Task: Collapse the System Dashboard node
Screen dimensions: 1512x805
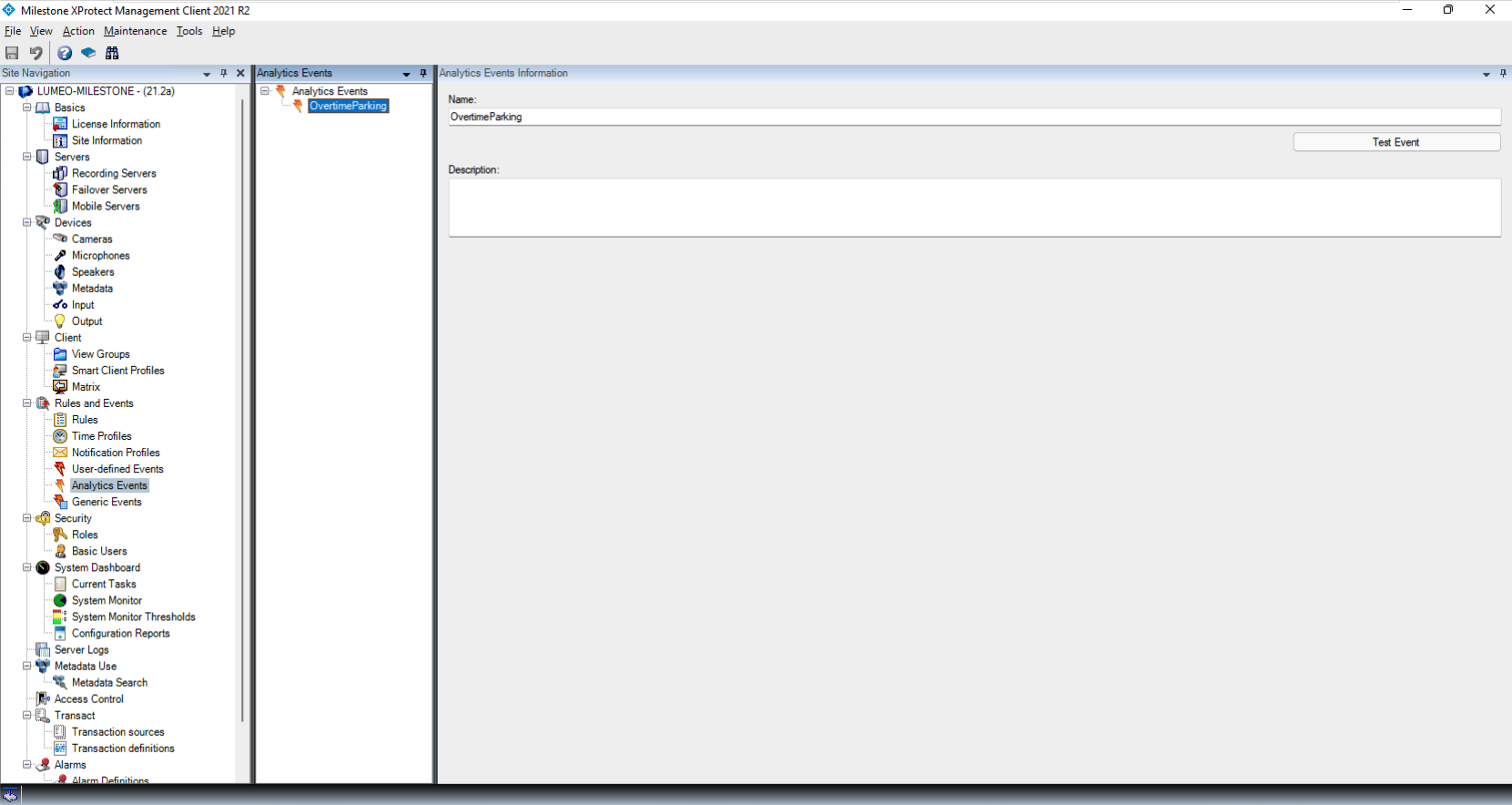Action: 27,567
